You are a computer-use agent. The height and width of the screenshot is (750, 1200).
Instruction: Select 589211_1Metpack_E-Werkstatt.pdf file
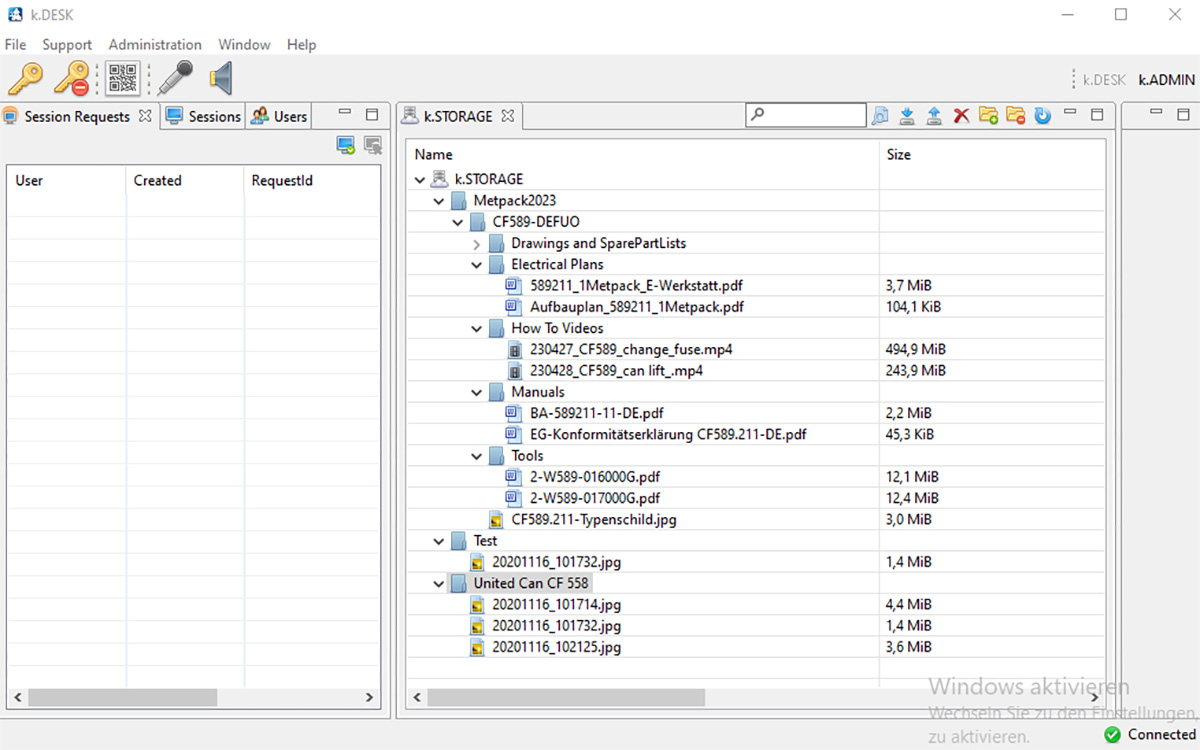click(636, 286)
